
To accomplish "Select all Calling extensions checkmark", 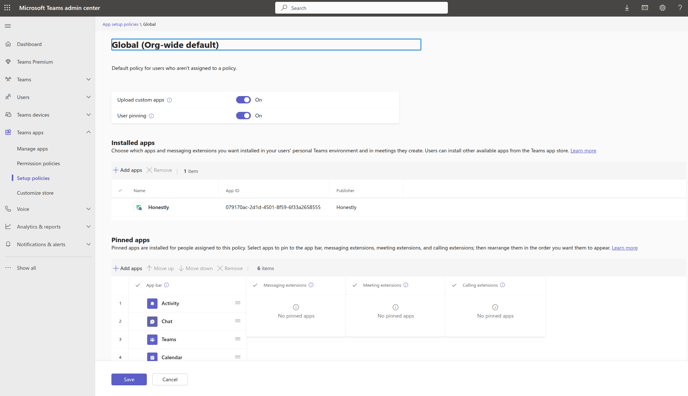I will tap(454, 285).
